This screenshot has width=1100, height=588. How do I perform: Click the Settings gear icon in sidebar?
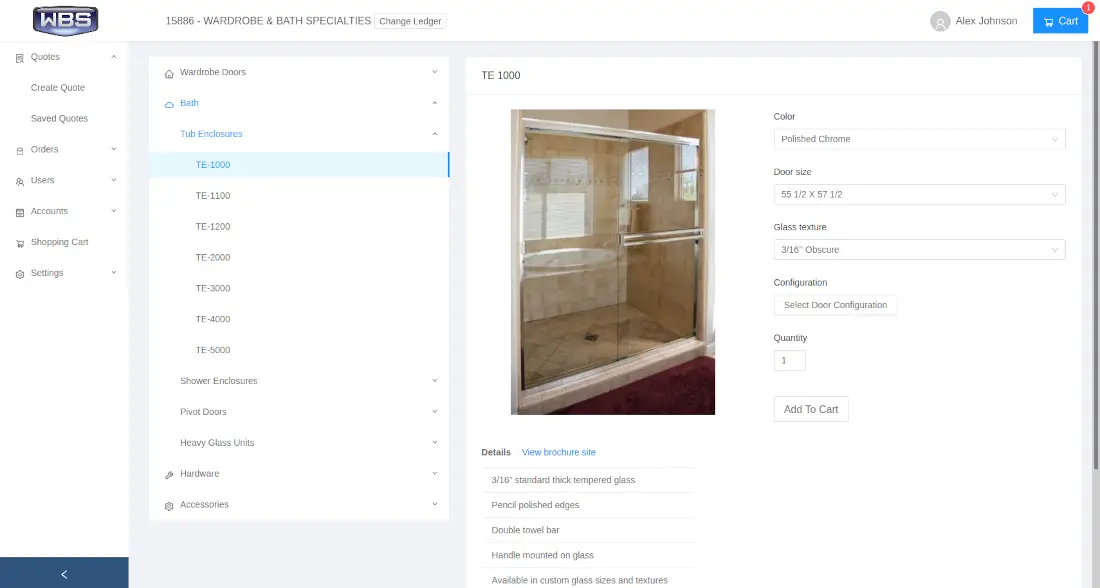click(x=20, y=274)
